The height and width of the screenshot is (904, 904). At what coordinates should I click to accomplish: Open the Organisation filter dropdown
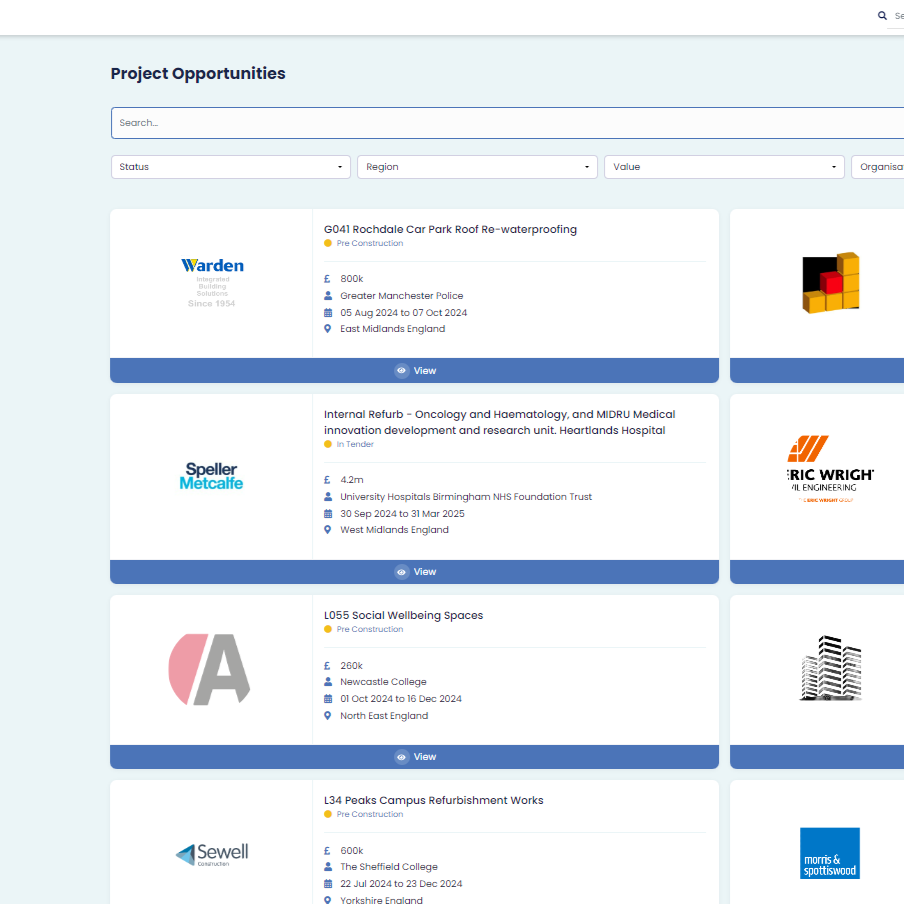point(878,167)
